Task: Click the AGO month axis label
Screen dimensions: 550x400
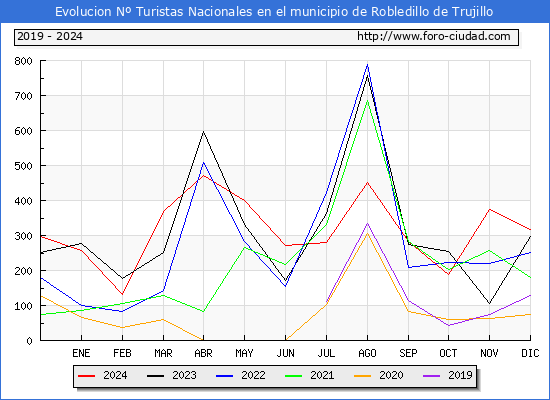Action: point(367,353)
